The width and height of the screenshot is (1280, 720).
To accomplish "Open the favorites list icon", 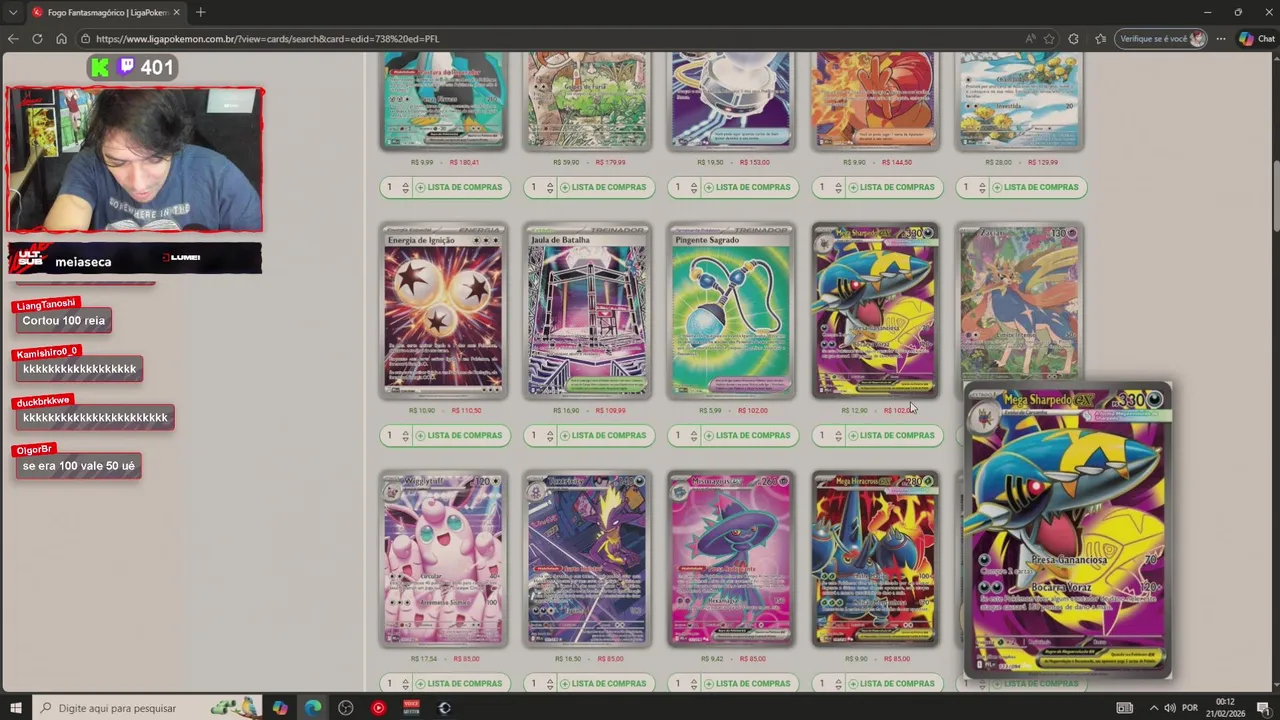I will click(x=1100, y=39).
